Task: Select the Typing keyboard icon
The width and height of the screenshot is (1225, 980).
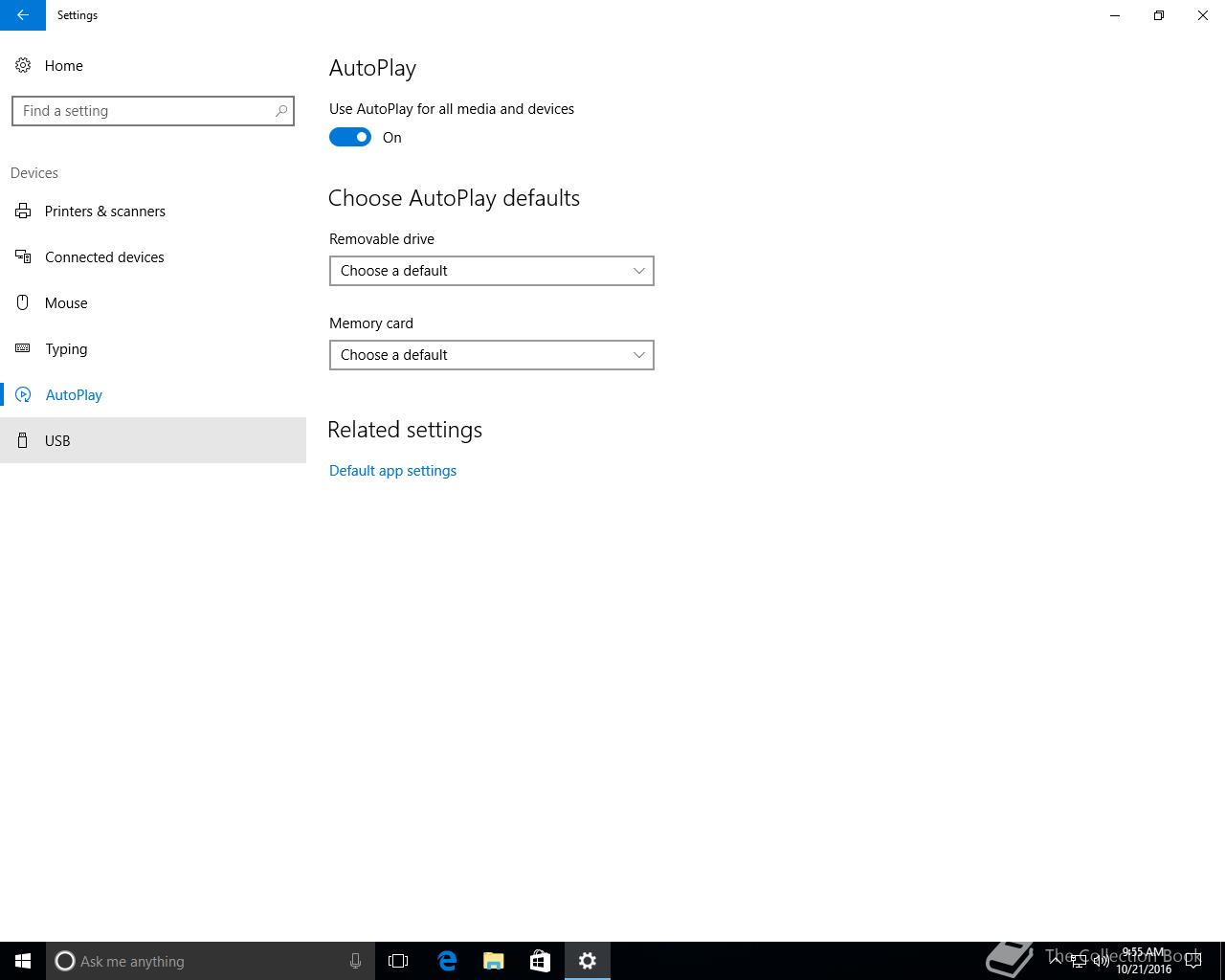Action: point(23,348)
